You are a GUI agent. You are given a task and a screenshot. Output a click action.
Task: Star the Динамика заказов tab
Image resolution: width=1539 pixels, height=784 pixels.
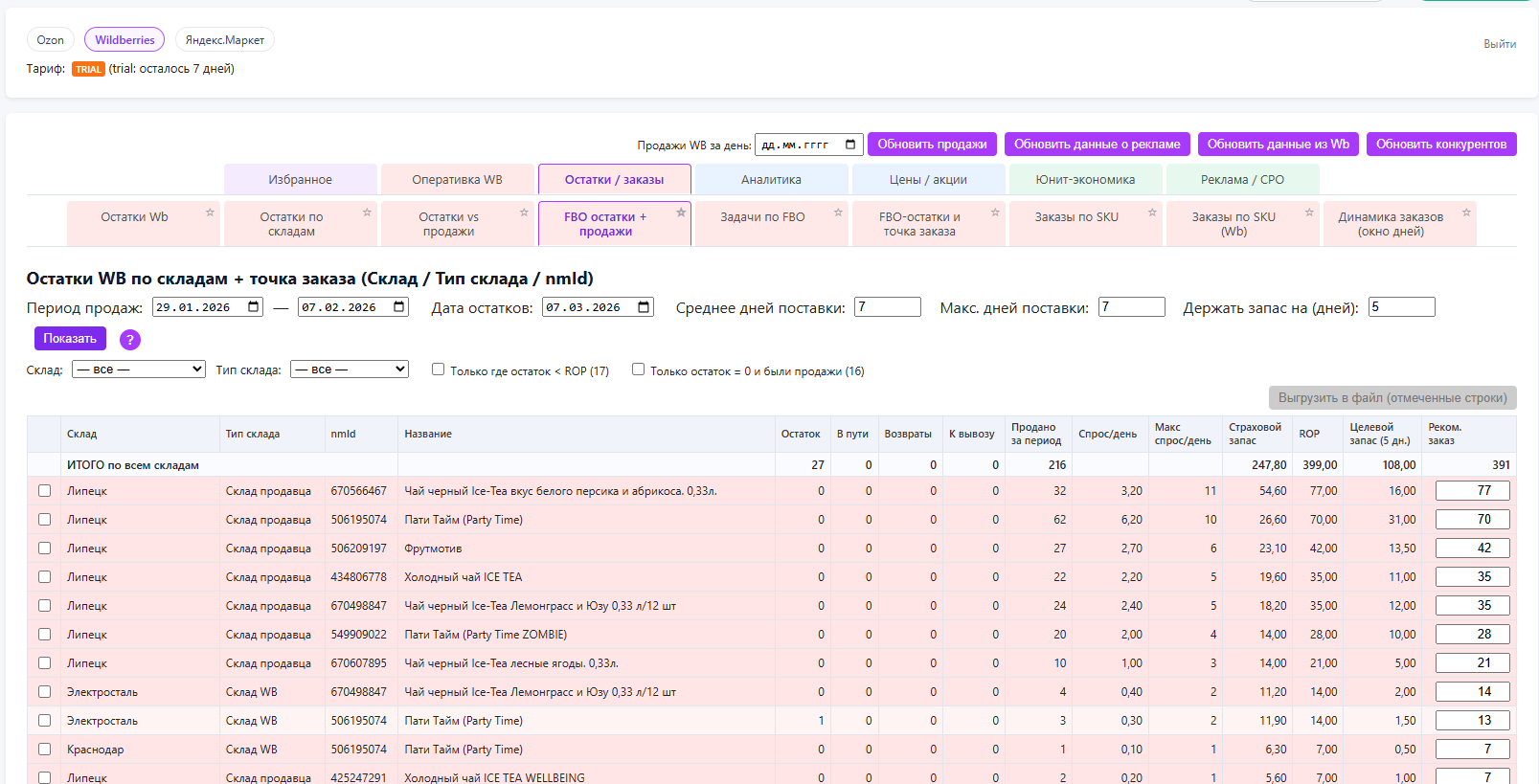pos(1466,213)
